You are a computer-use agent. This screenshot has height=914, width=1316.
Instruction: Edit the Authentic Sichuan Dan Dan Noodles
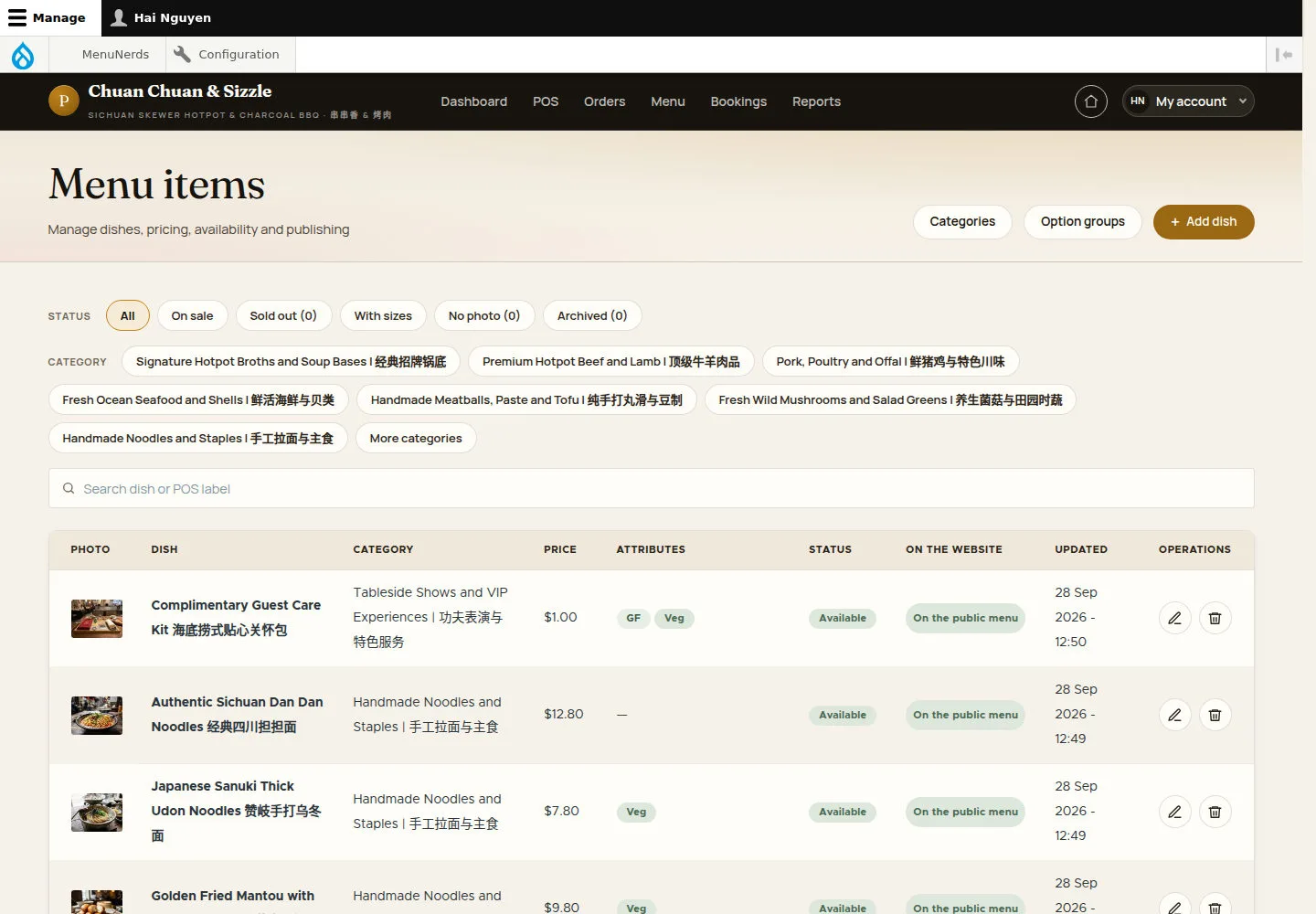click(1174, 715)
